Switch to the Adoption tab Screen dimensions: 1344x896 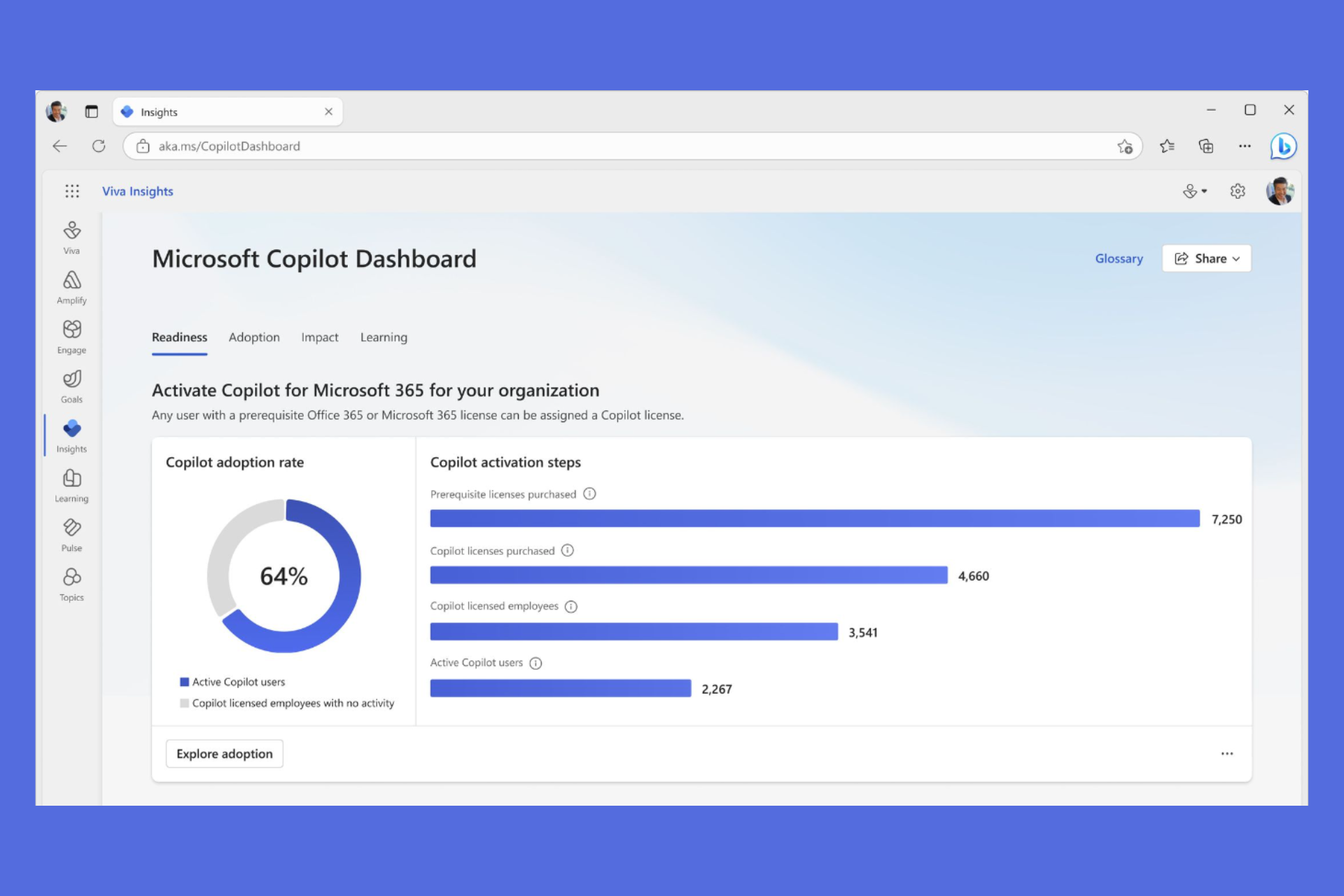pyautogui.click(x=254, y=337)
